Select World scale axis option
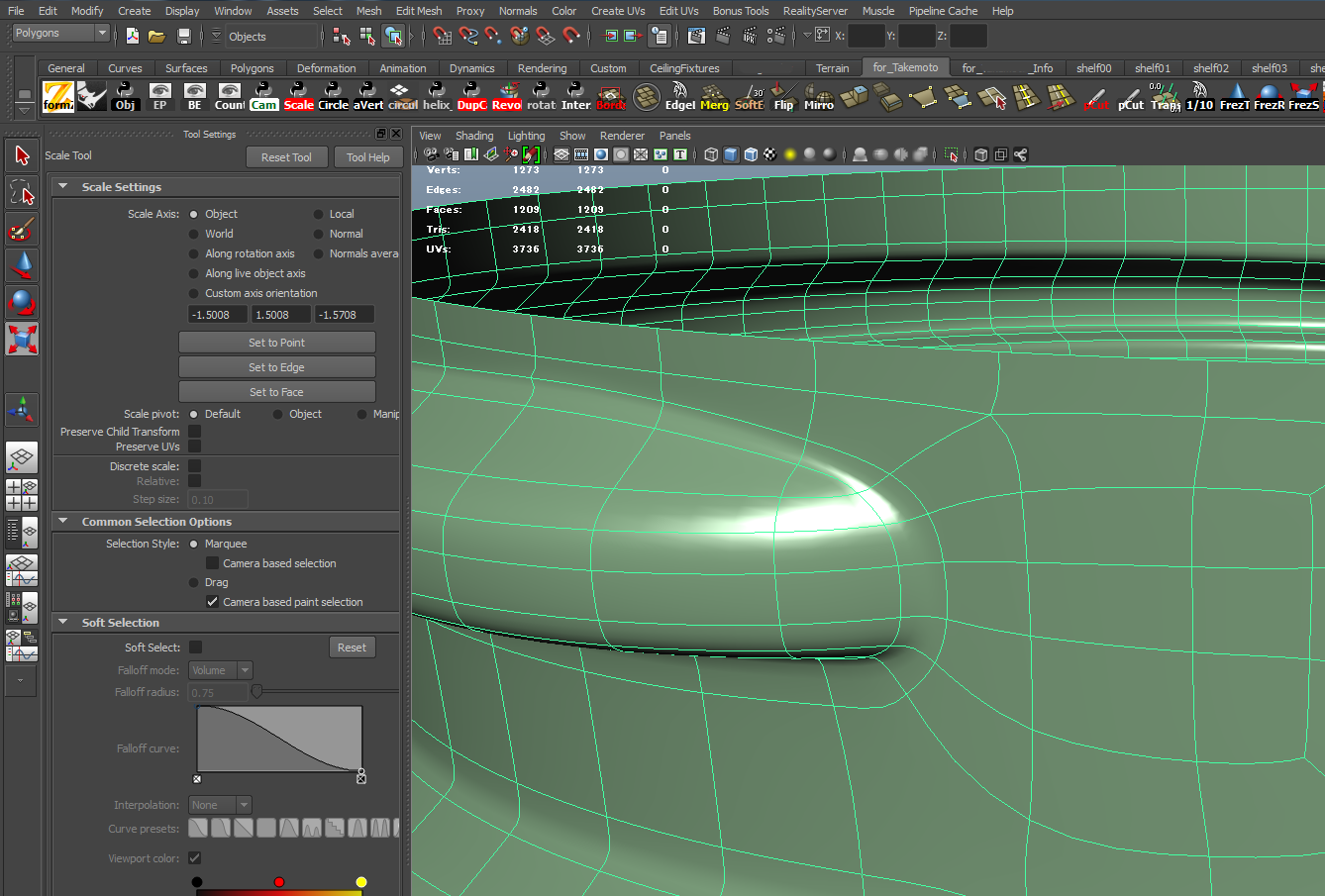This screenshot has height=896, width=1325. click(194, 234)
